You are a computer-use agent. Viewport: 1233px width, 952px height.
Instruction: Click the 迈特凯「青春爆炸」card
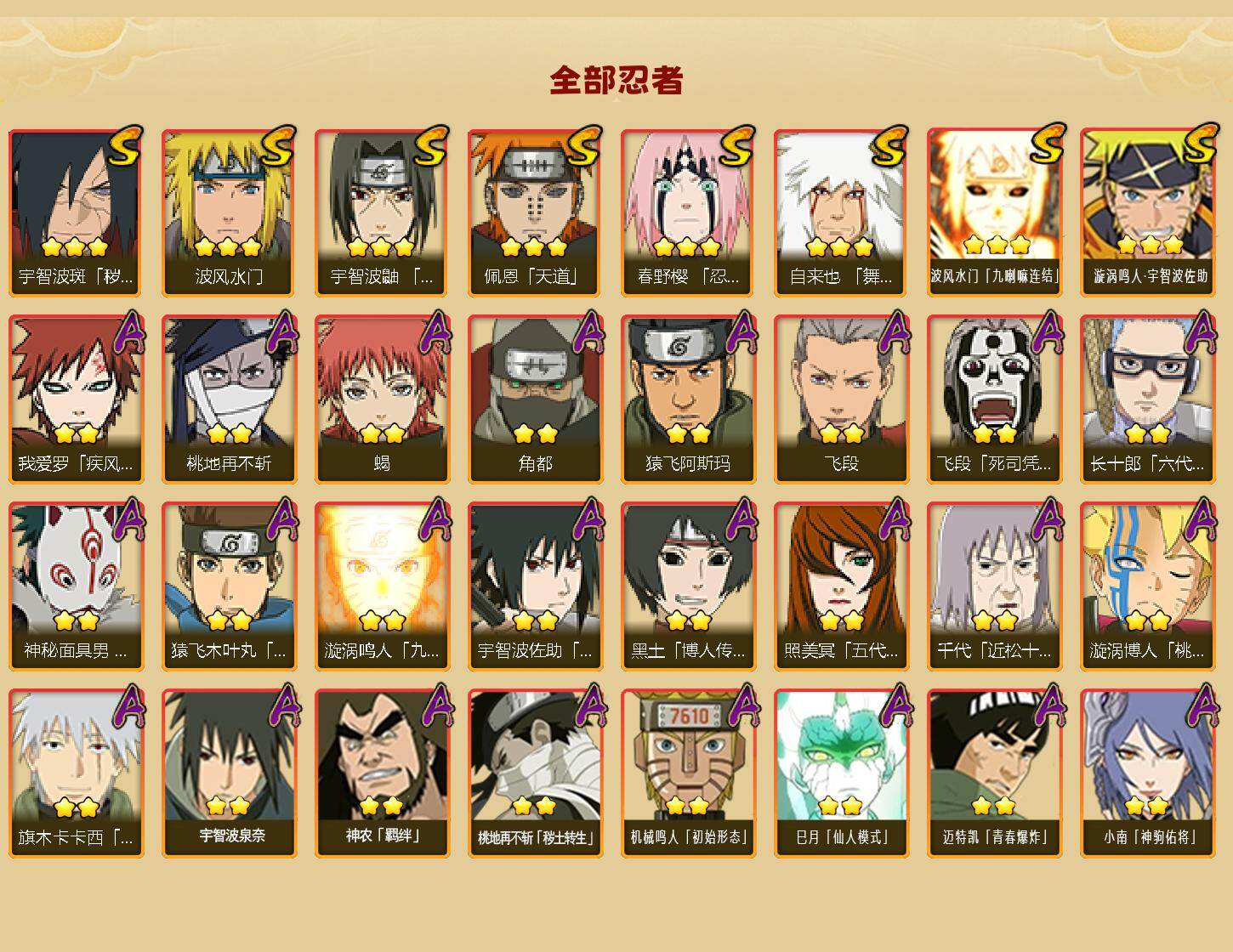pos(994,773)
